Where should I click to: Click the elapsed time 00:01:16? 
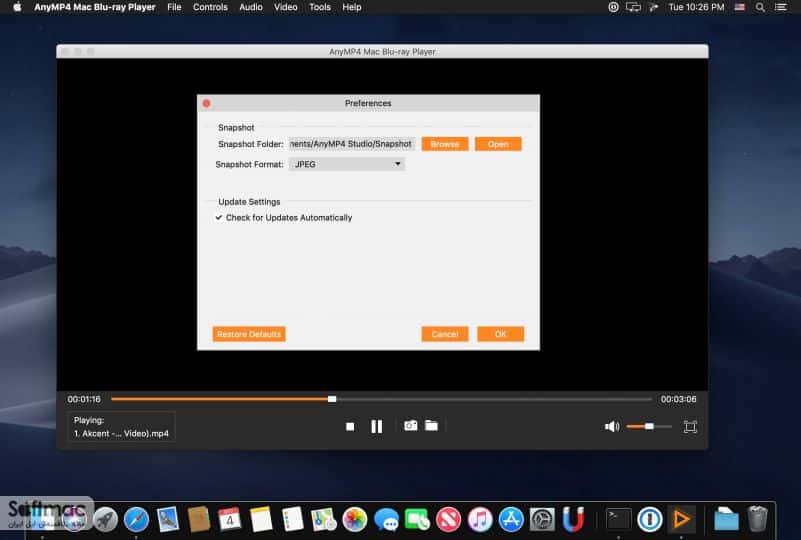click(84, 399)
